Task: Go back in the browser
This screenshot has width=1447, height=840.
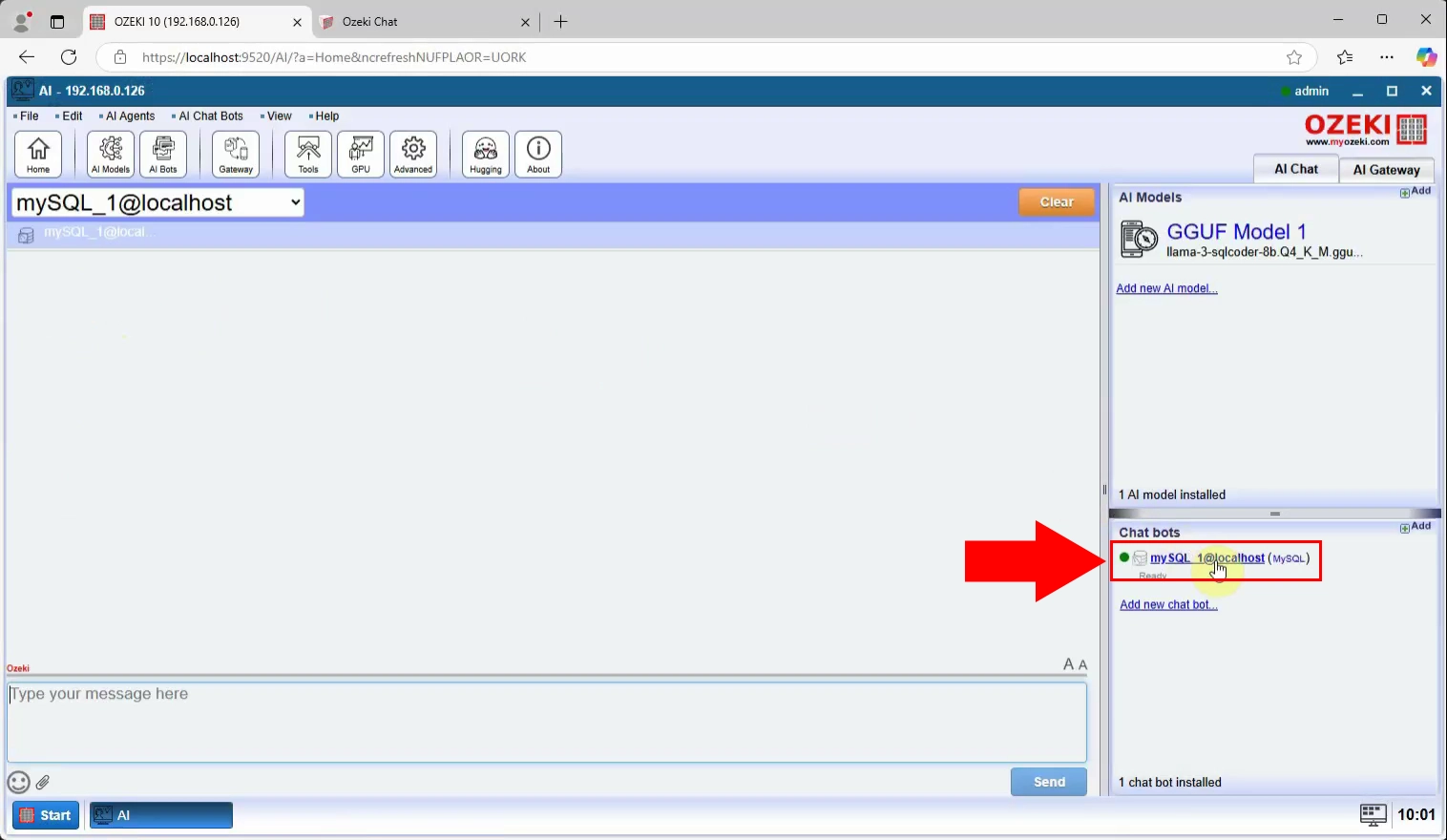Action: click(x=27, y=57)
